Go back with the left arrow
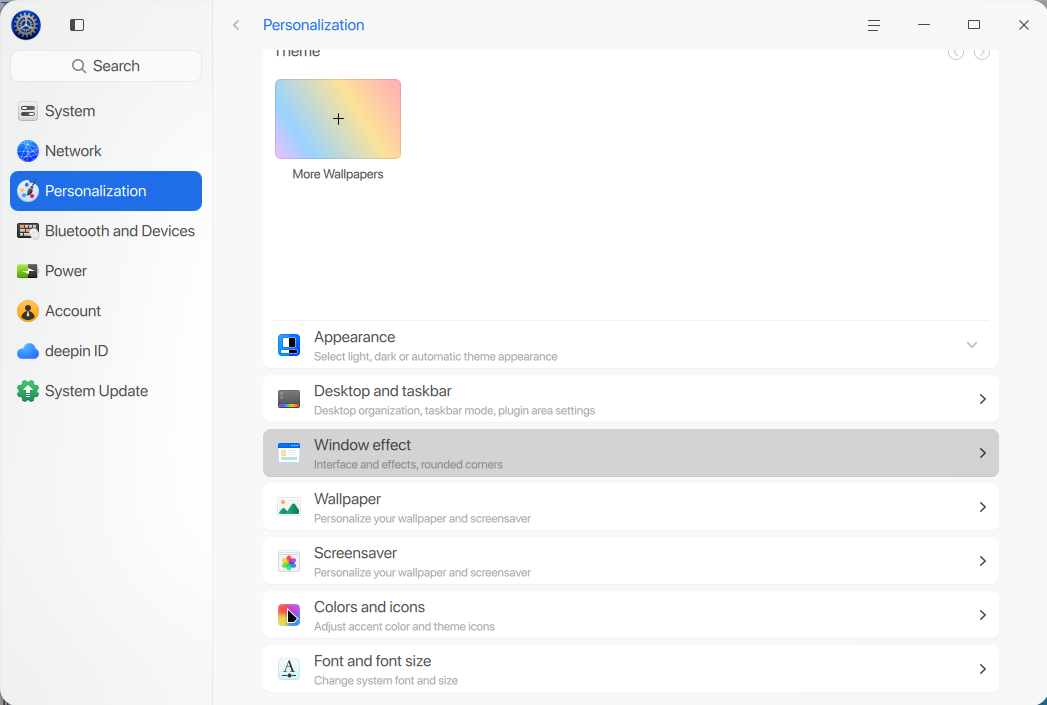Viewport: 1047px width, 705px height. pos(236,25)
